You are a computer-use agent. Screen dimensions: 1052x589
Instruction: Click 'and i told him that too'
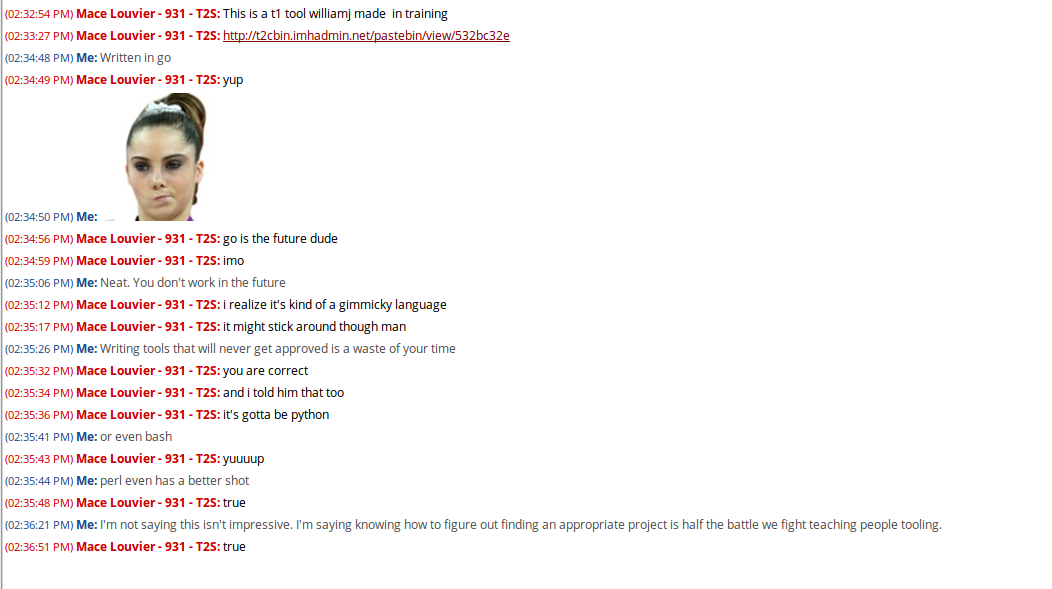(283, 393)
